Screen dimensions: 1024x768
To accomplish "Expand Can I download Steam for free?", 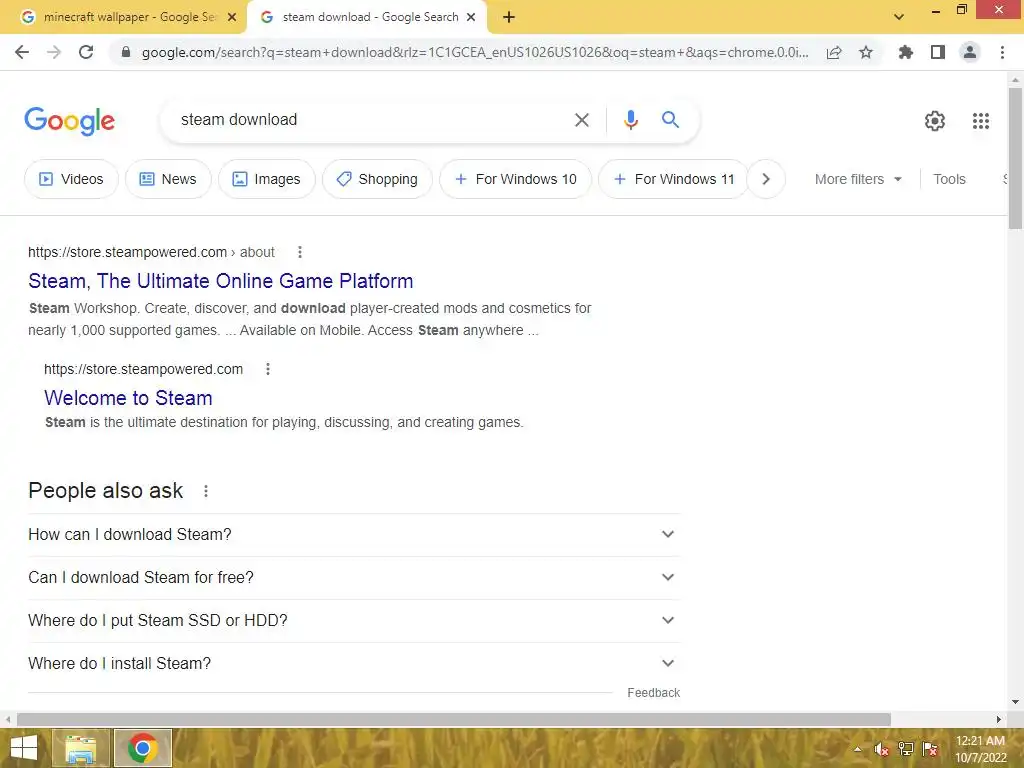I will (354, 577).
